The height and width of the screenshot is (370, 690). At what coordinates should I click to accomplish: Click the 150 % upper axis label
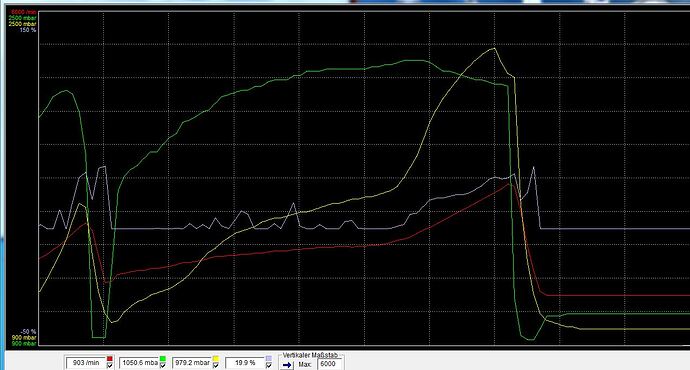pyautogui.click(x=28, y=30)
